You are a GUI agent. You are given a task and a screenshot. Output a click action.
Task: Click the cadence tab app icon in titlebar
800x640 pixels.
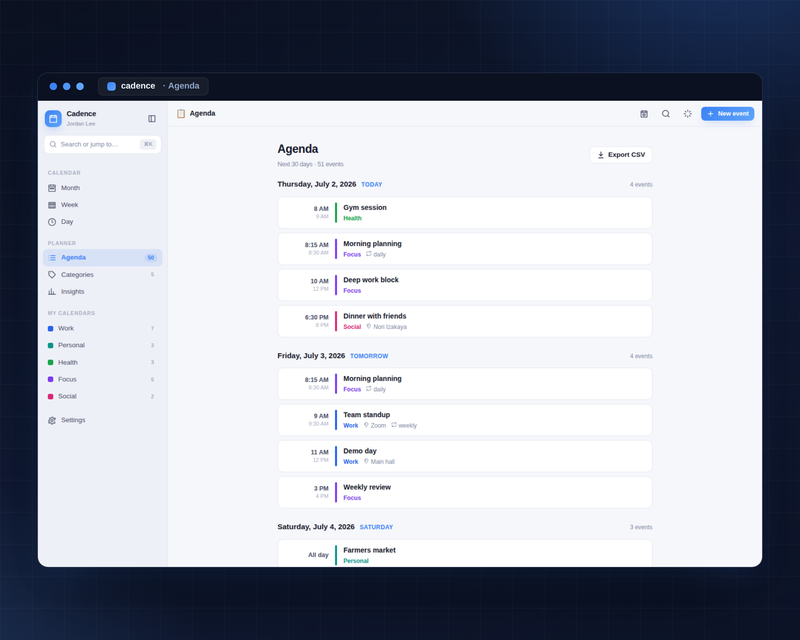coord(111,86)
